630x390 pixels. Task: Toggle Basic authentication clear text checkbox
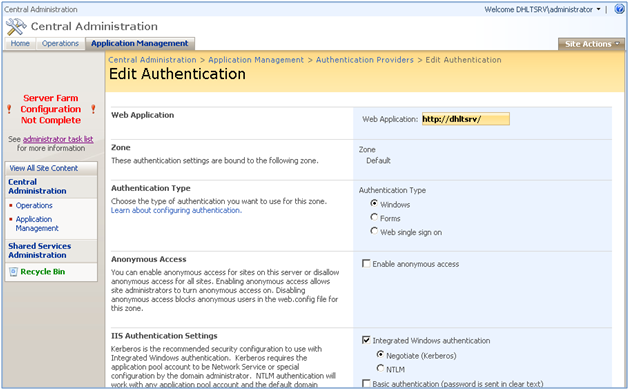(366, 384)
